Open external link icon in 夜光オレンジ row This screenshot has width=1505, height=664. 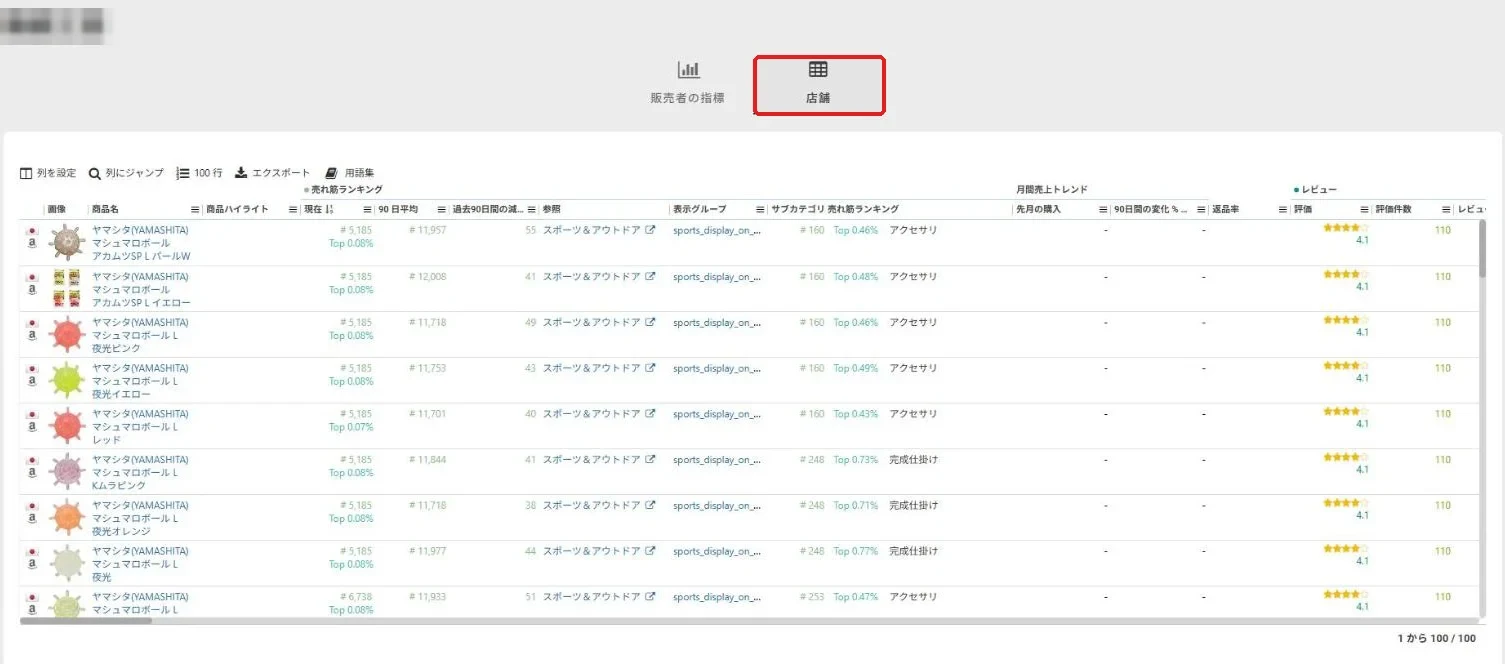pos(650,505)
